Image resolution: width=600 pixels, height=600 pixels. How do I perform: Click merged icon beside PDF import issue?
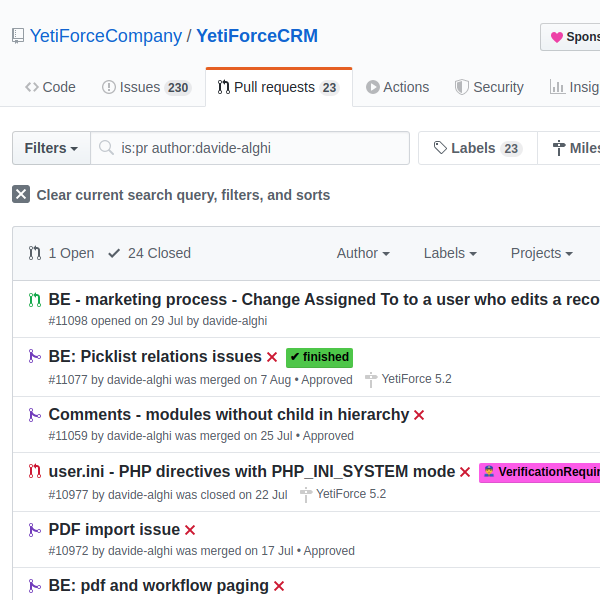35,530
